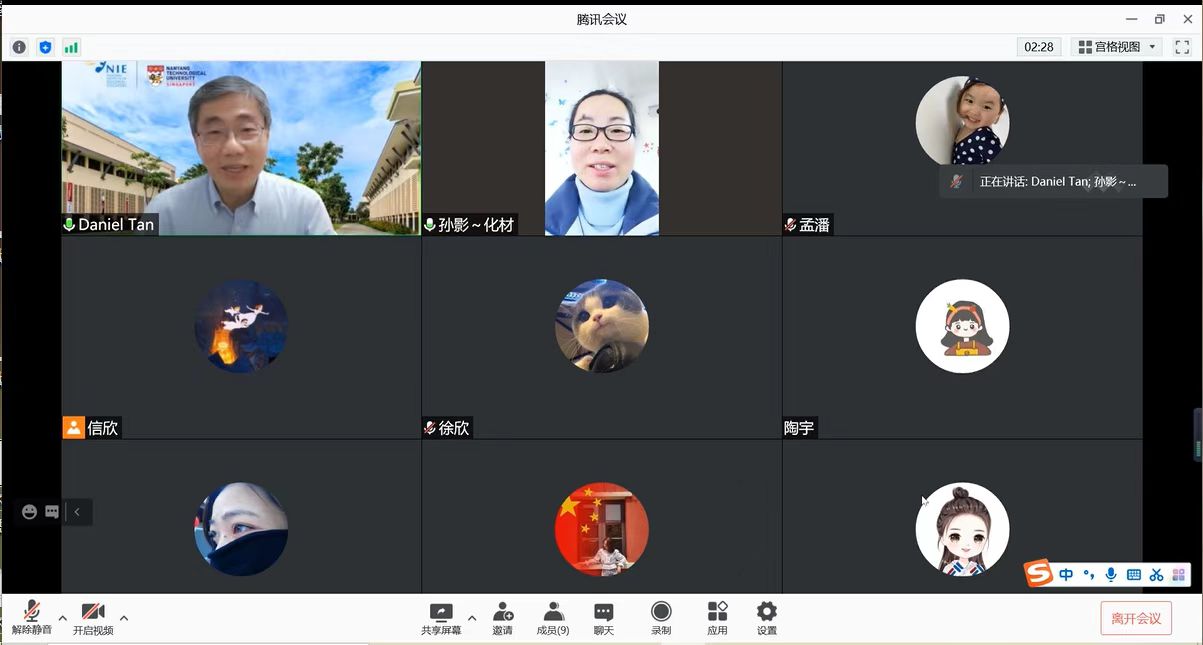Open the 宫格视图 view dropdown
Image resolution: width=1203 pixels, height=645 pixels.
(1116, 47)
